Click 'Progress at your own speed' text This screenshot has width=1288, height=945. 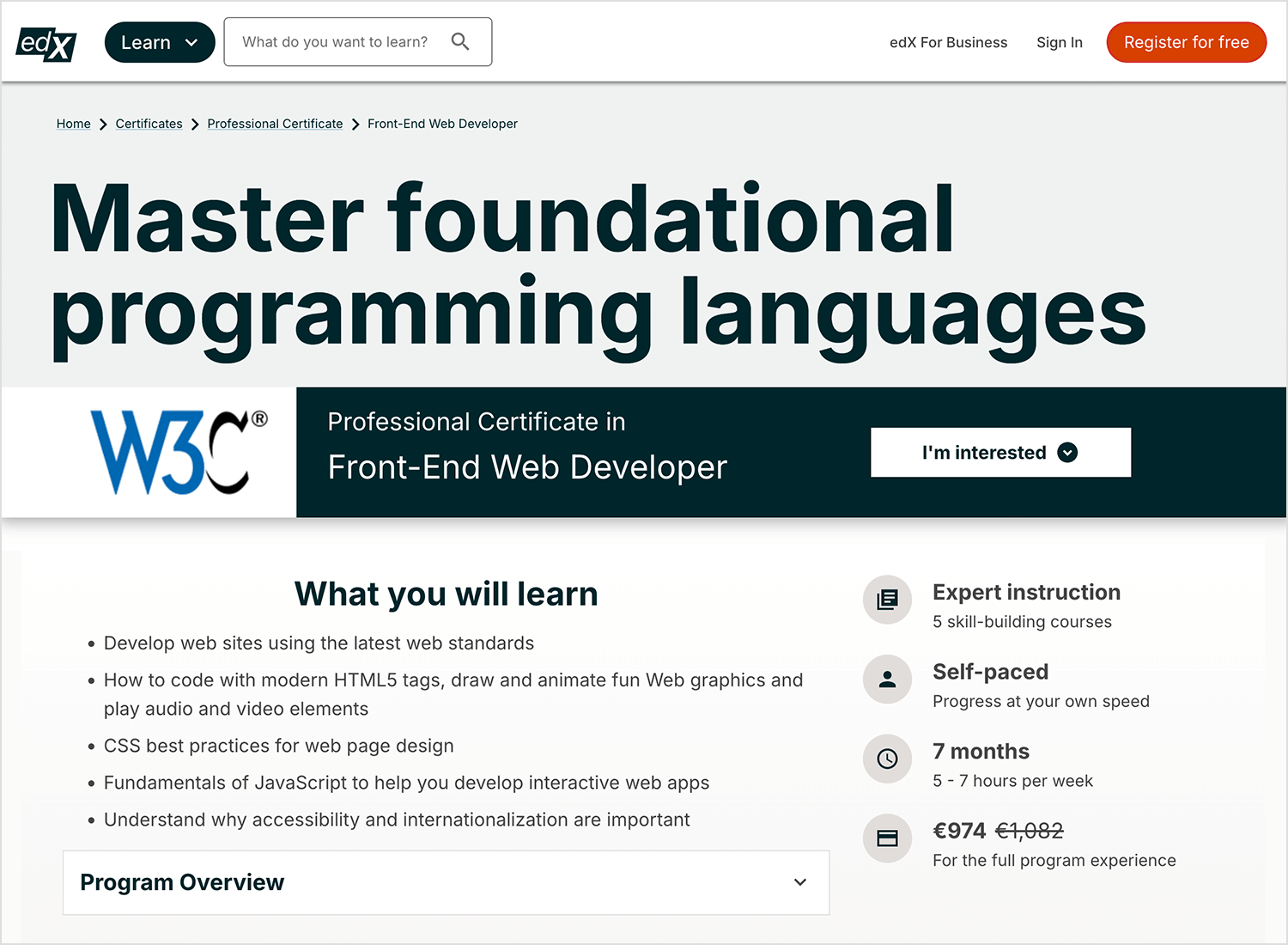[x=1041, y=701]
